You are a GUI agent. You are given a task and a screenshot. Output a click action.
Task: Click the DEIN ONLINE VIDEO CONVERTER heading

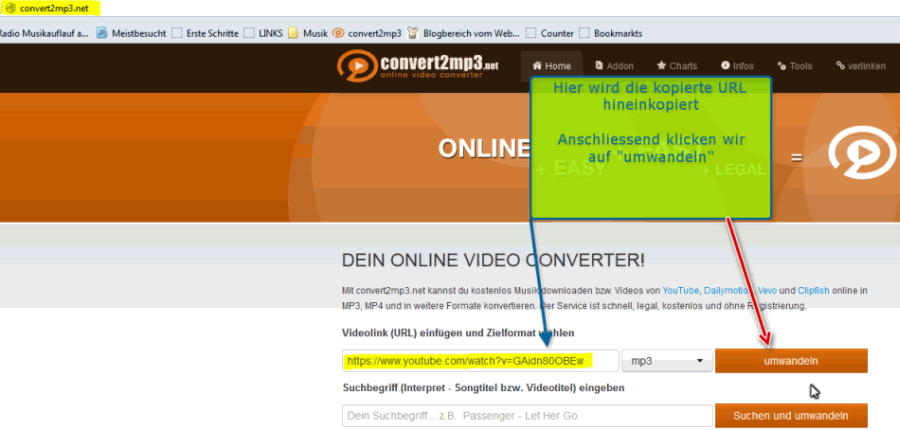[493, 261]
